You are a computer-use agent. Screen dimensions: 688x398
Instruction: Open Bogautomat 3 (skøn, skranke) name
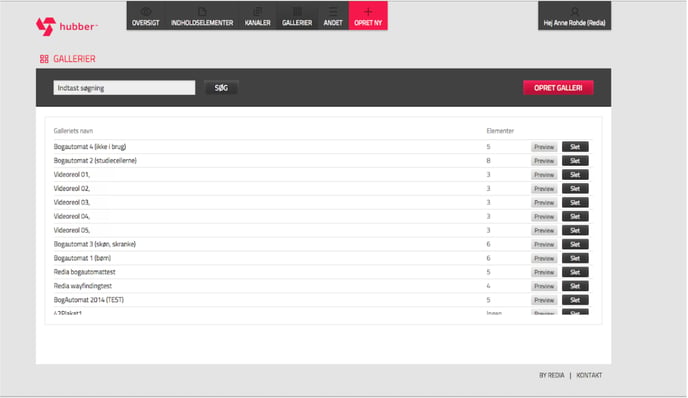[x=95, y=244]
